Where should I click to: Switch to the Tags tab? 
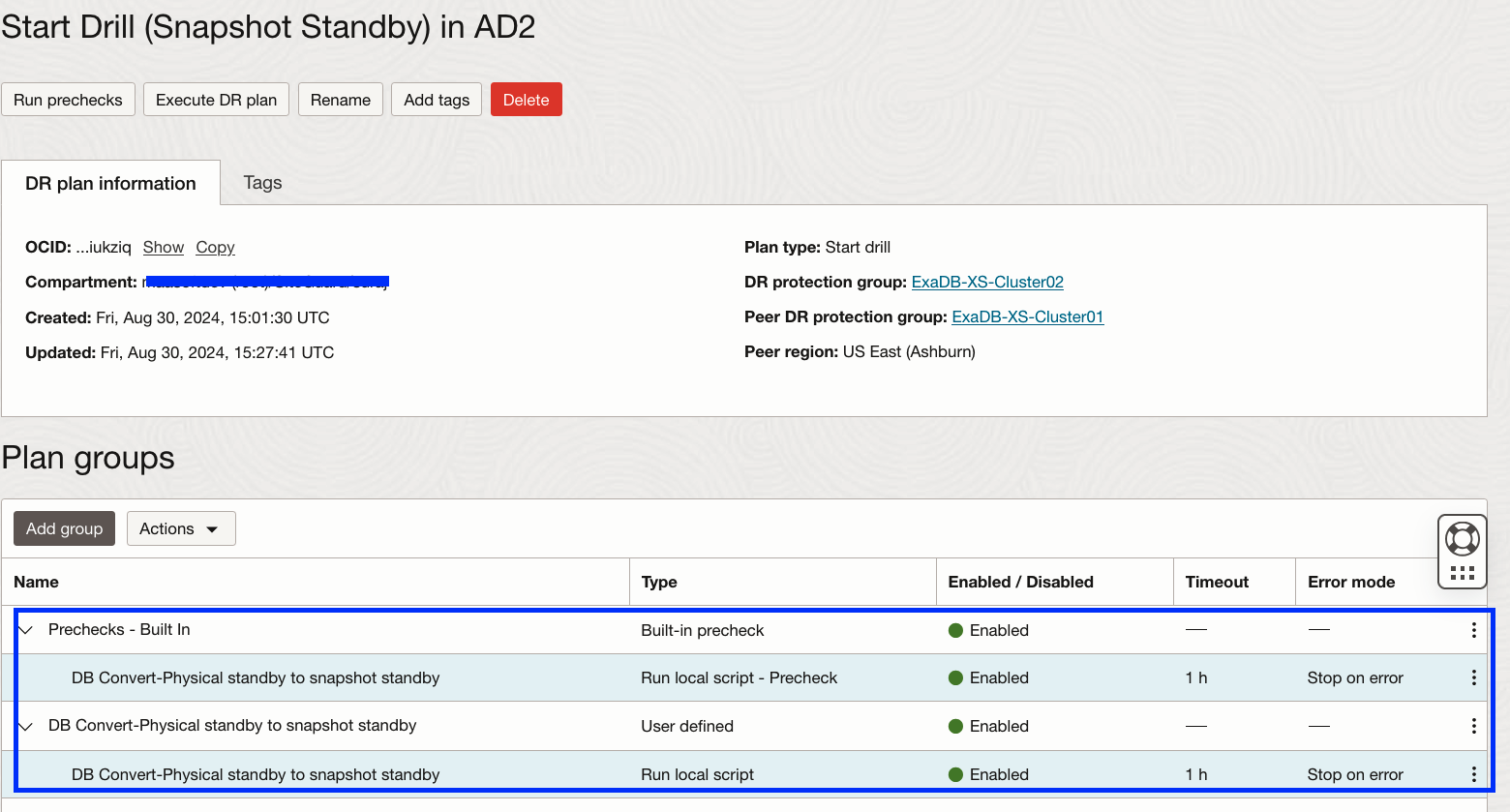tap(262, 183)
